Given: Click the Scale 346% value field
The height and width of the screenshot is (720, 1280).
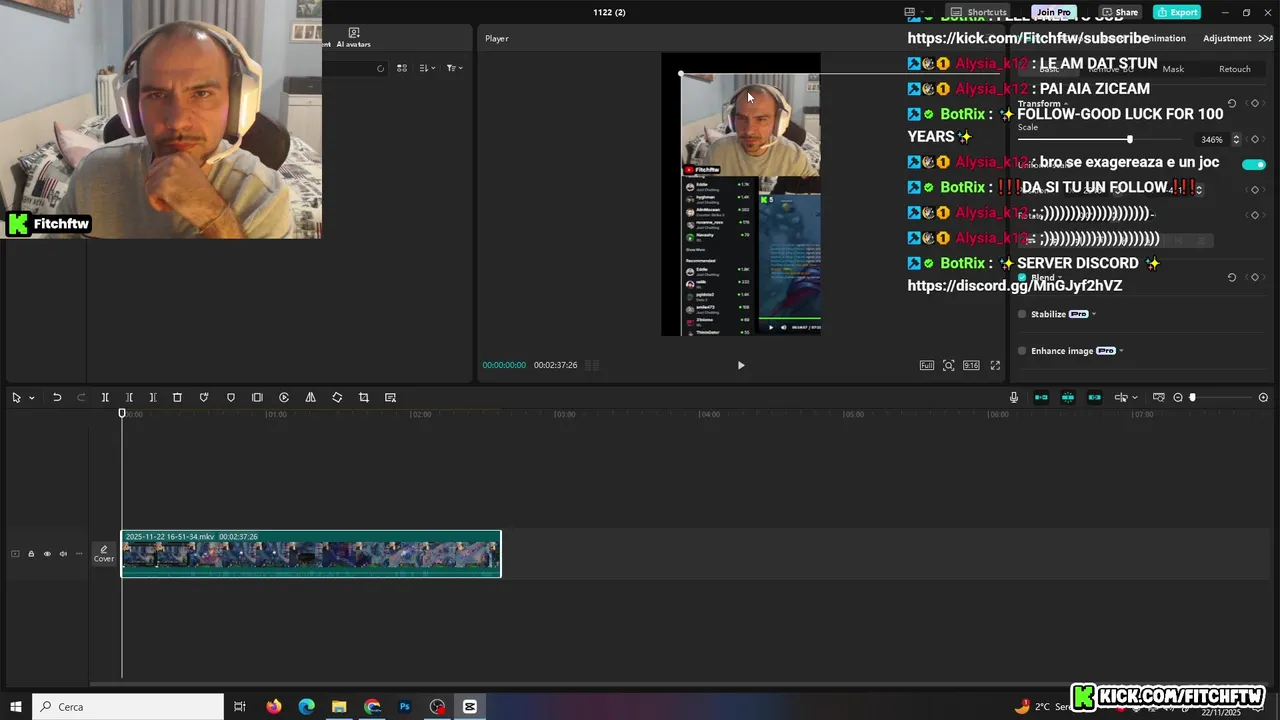Looking at the screenshot, I should pos(1212,140).
